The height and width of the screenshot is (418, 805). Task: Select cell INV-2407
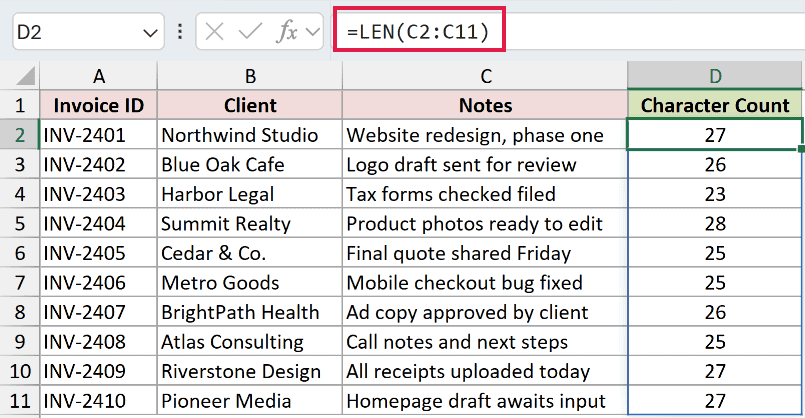99,312
